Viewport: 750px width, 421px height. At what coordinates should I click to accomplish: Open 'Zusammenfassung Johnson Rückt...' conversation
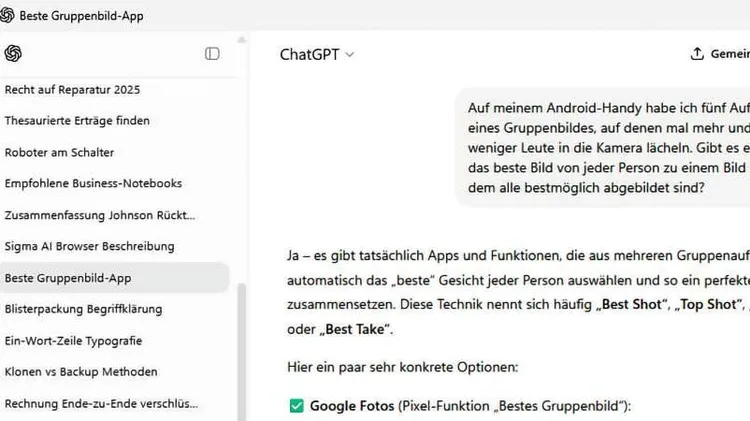100,215
